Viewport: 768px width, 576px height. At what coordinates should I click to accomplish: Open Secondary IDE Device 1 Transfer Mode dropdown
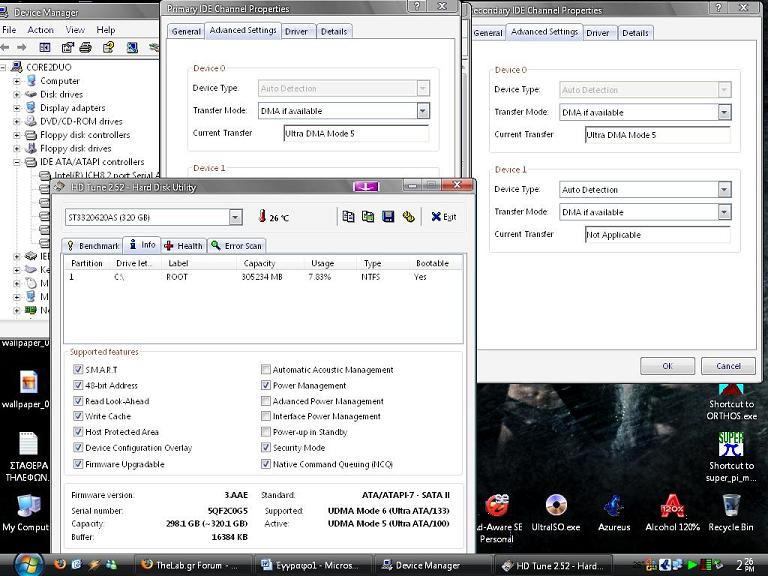pos(724,212)
